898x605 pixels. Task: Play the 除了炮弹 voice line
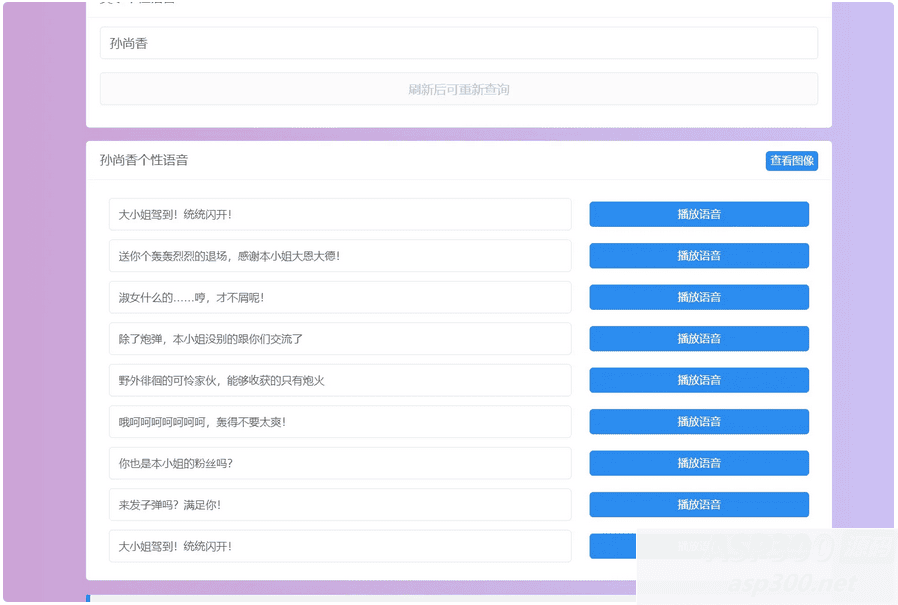(698, 338)
